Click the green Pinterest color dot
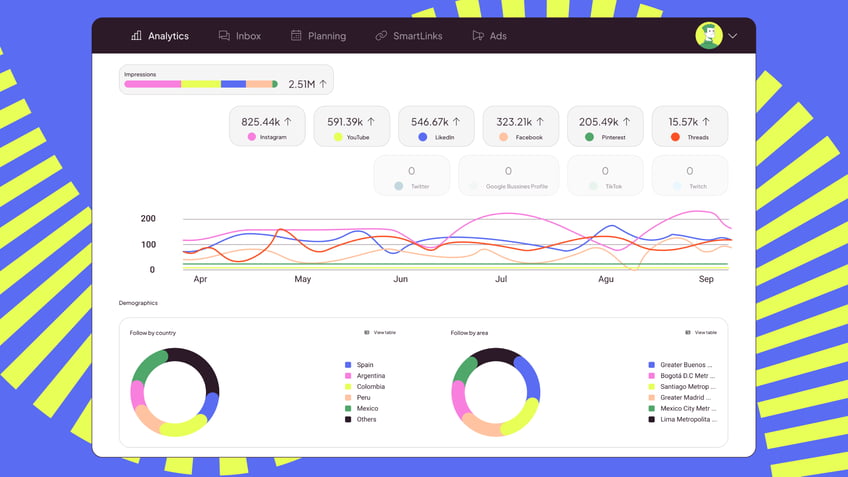Screen dimensions: 848x477 (x=589, y=137)
